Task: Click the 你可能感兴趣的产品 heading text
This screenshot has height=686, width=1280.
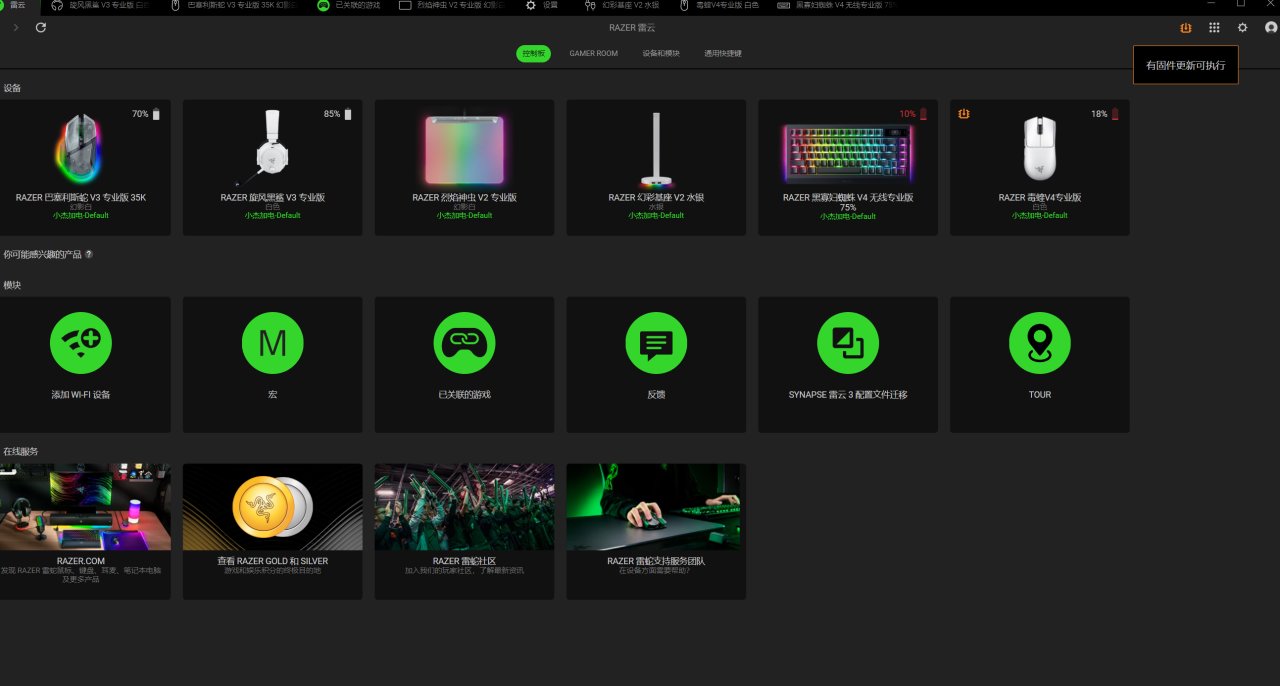Action: click(42, 255)
